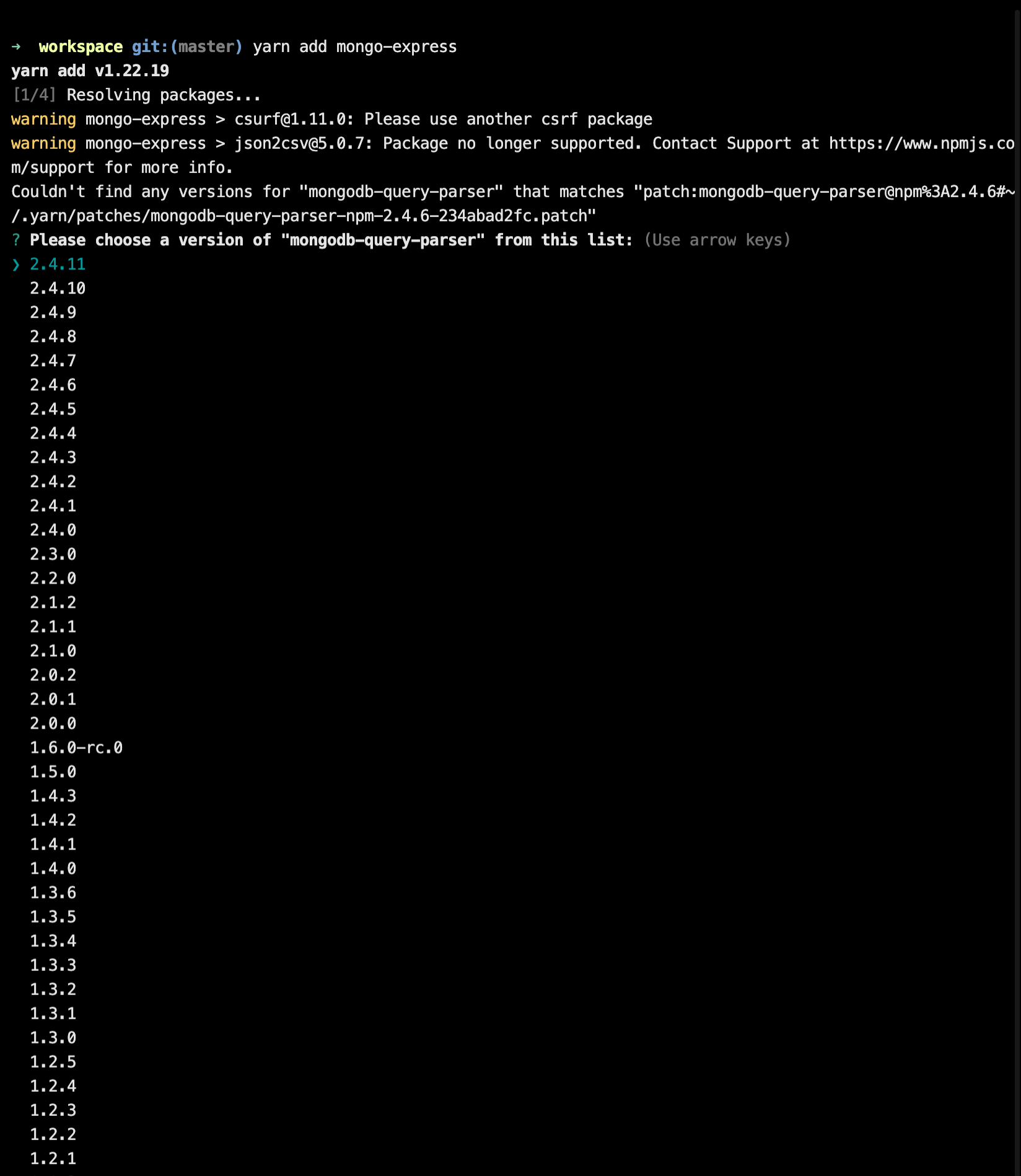The width and height of the screenshot is (1021, 1176).
Task: Select the 1.6.0-rc.0 release candidate
Action: 76,747
